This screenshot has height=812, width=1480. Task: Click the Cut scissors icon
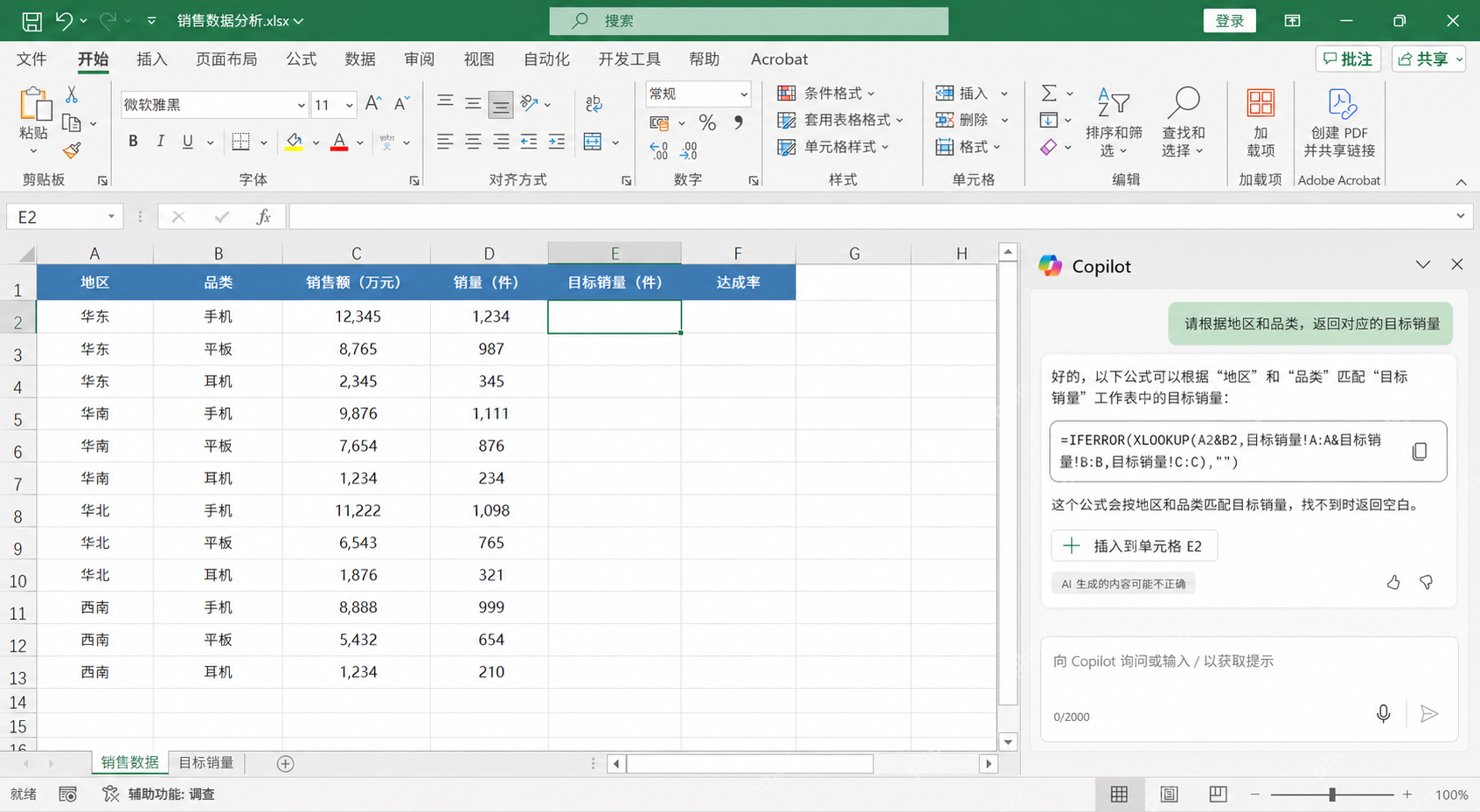[x=72, y=94]
